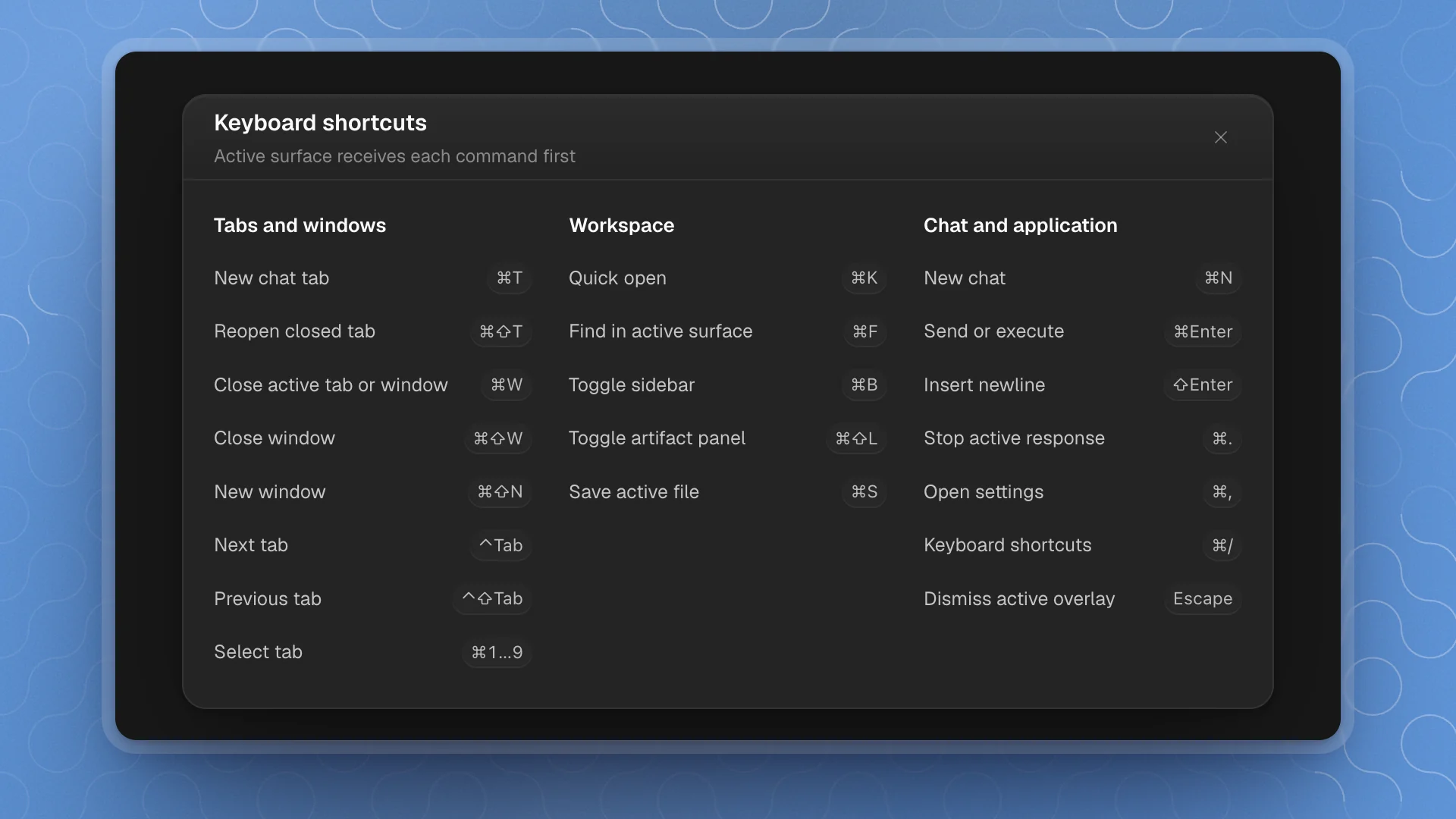Click the 'Close window' row label
This screenshot has width=1456, height=819.
[x=275, y=438]
